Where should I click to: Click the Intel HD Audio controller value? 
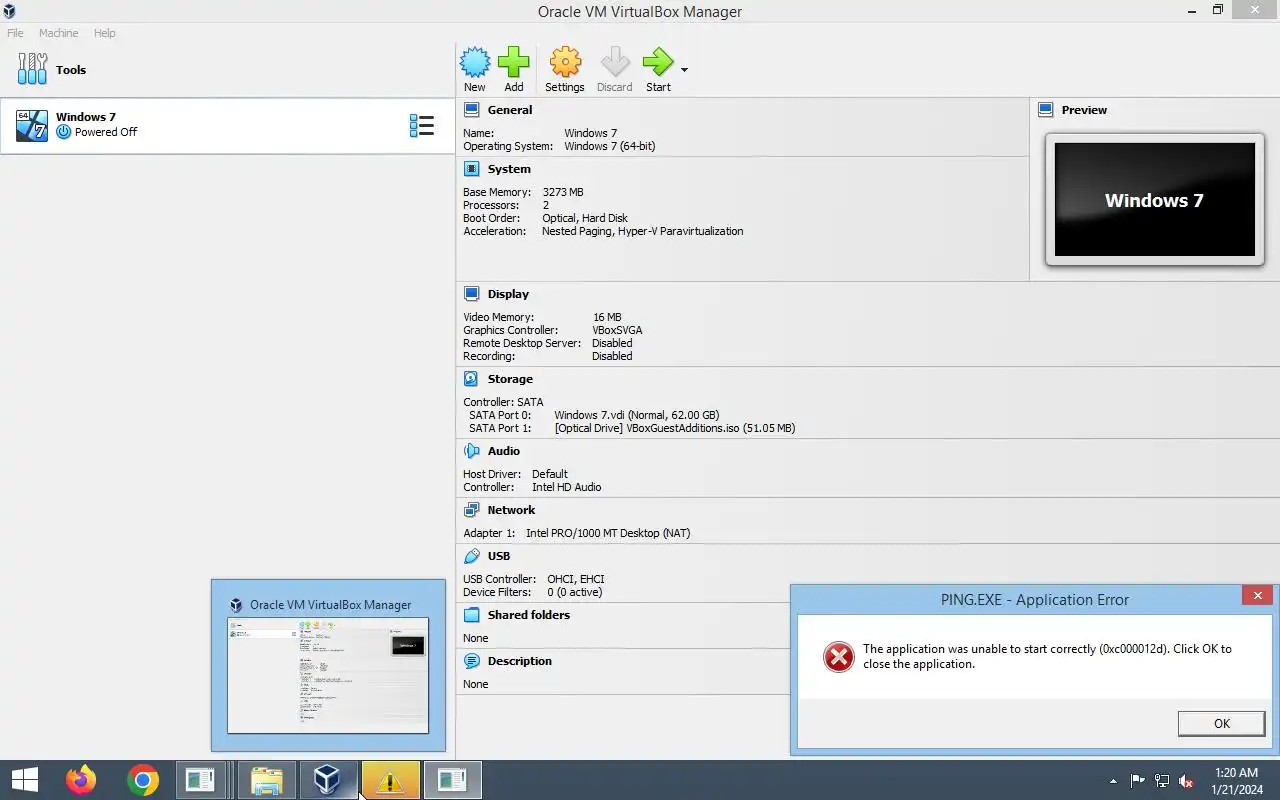566,487
